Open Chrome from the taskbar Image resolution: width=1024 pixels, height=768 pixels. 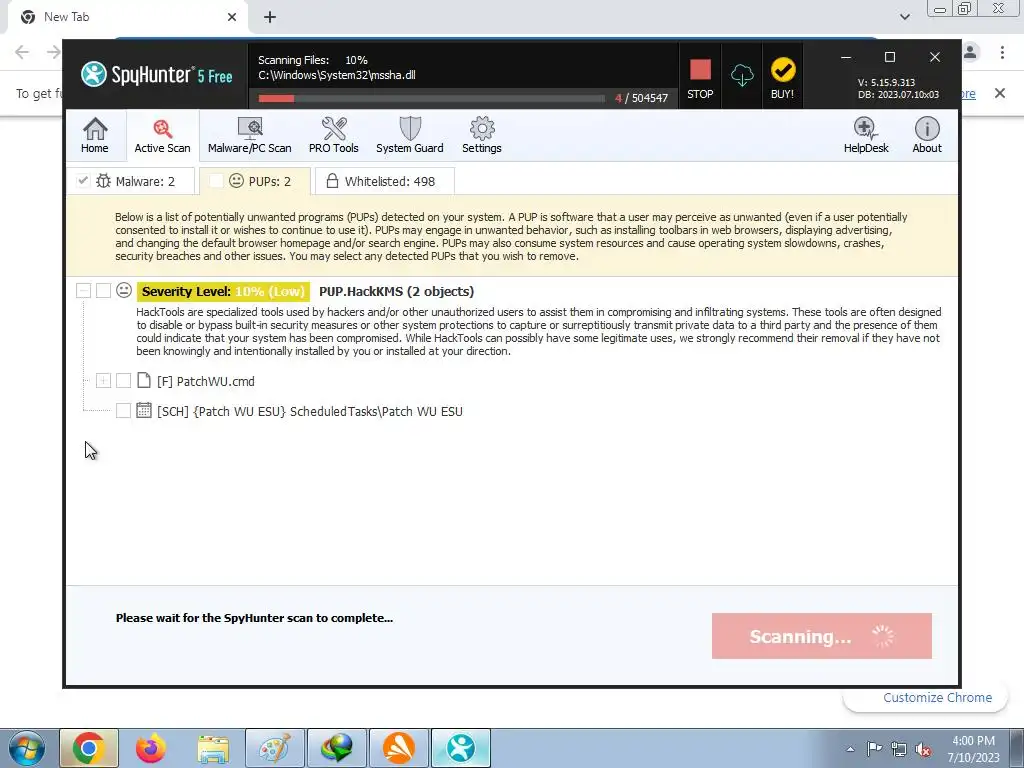click(x=89, y=748)
